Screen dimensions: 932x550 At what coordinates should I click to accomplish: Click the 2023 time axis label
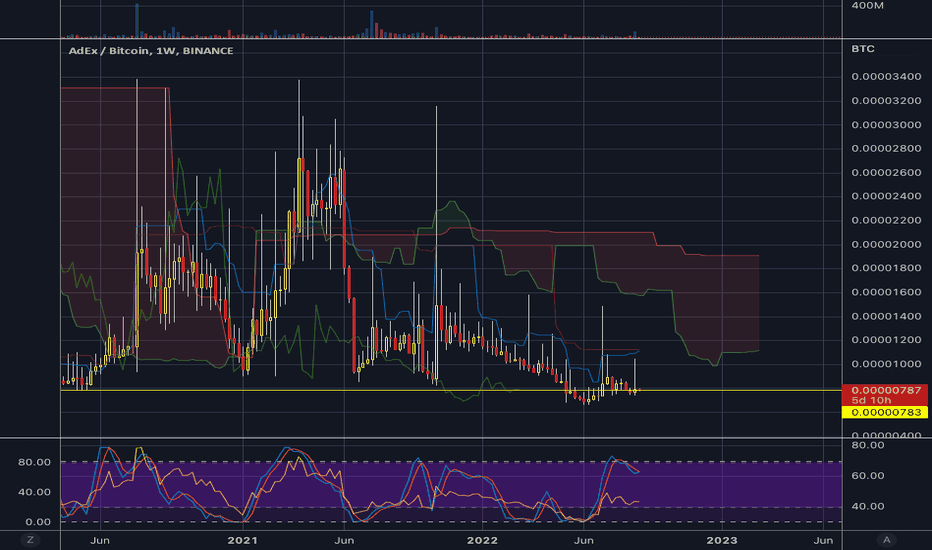click(x=722, y=540)
